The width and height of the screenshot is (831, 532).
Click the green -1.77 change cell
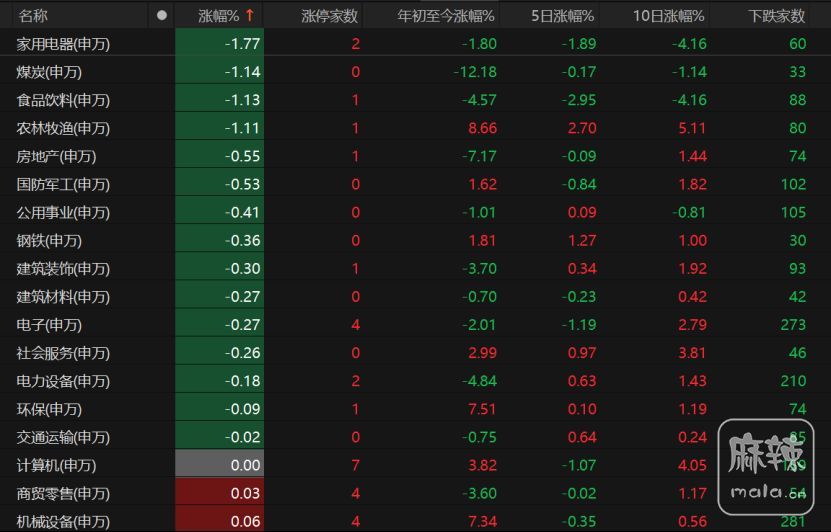(x=219, y=44)
